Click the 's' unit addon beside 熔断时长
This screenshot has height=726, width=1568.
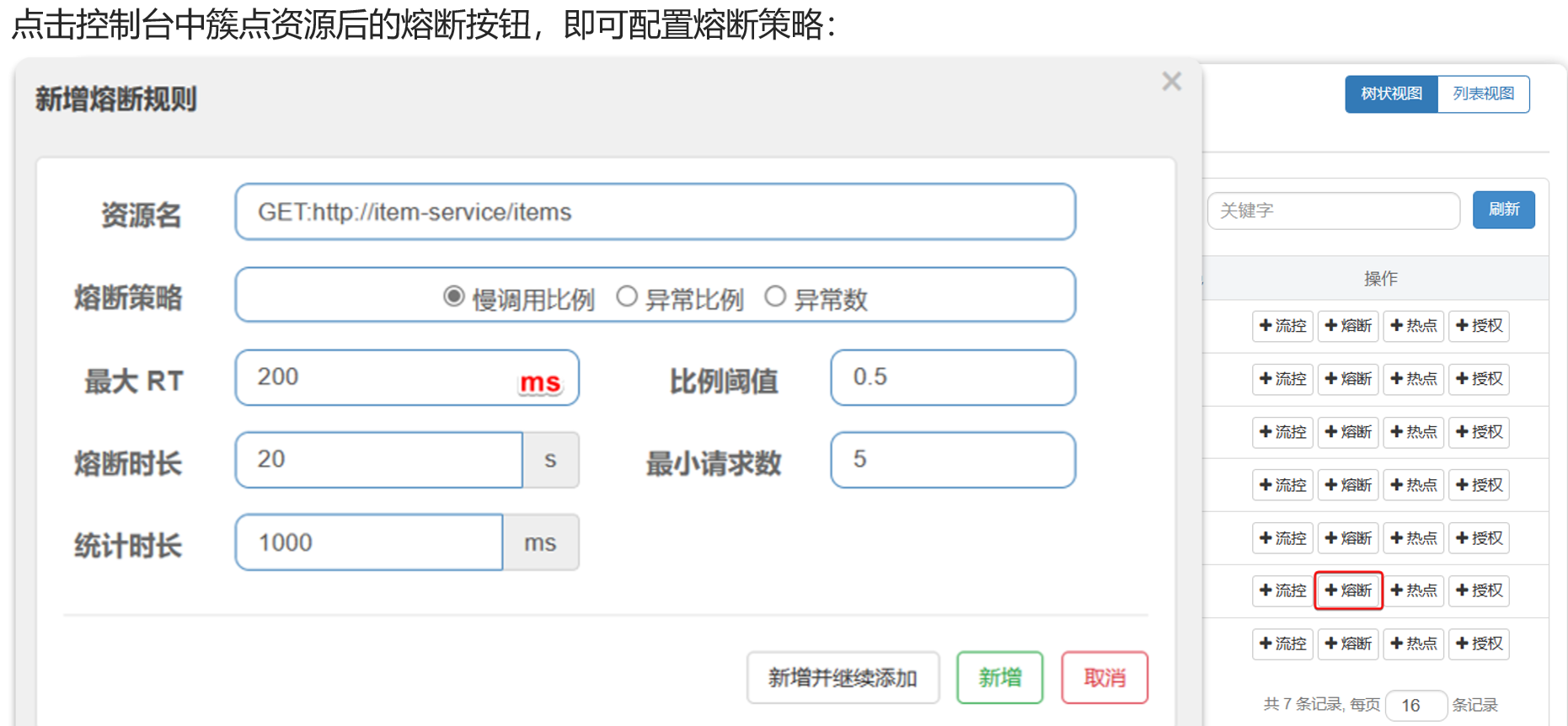(x=551, y=460)
